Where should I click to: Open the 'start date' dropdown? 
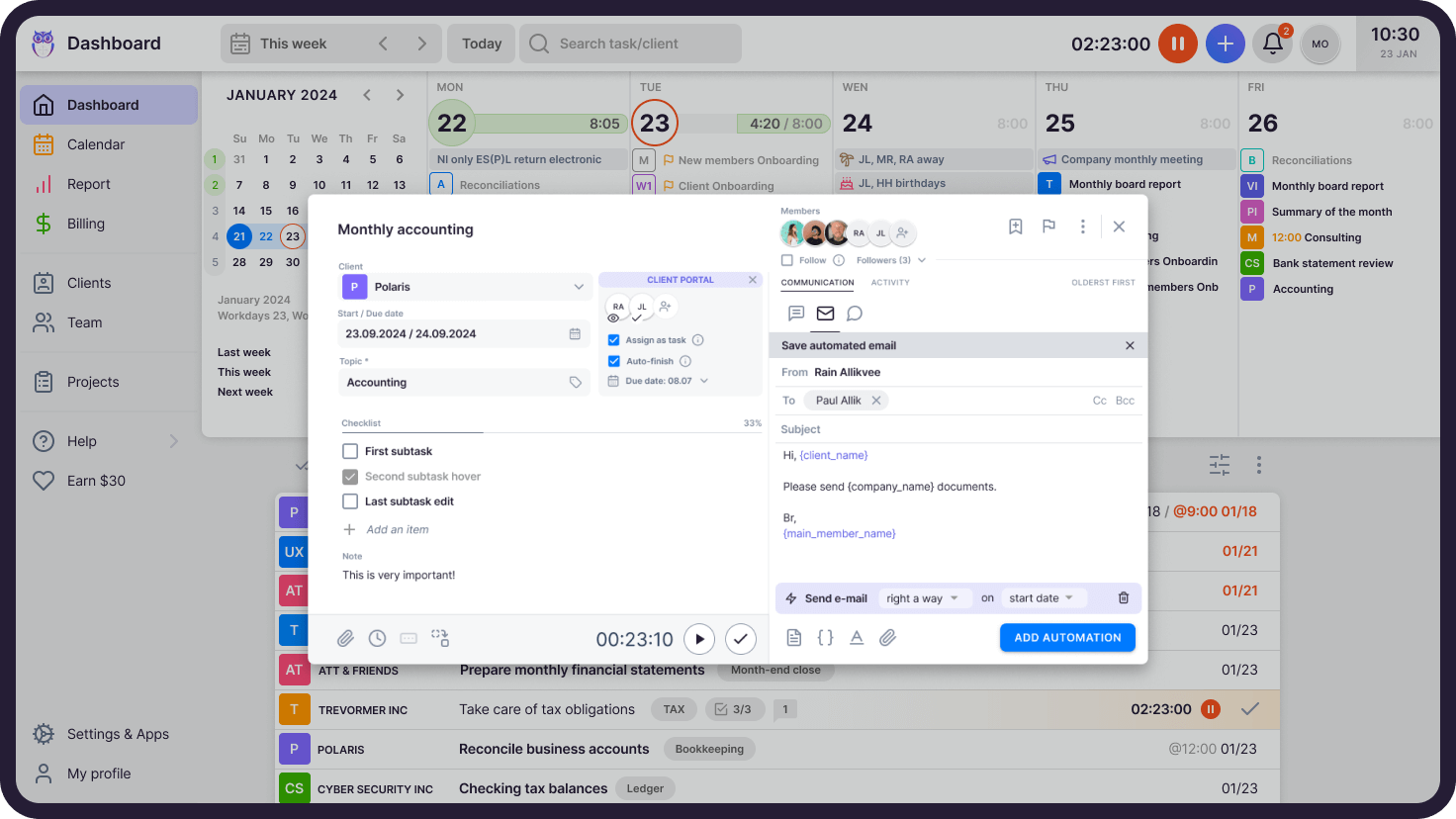pos(1043,598)
